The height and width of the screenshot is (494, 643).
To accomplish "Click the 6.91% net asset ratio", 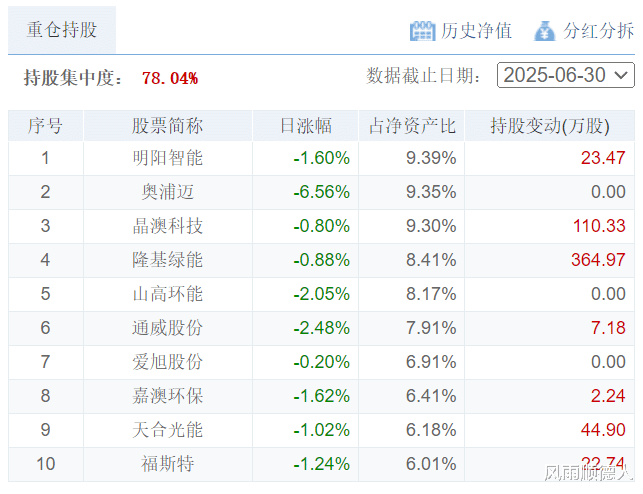I will [431, 362].
